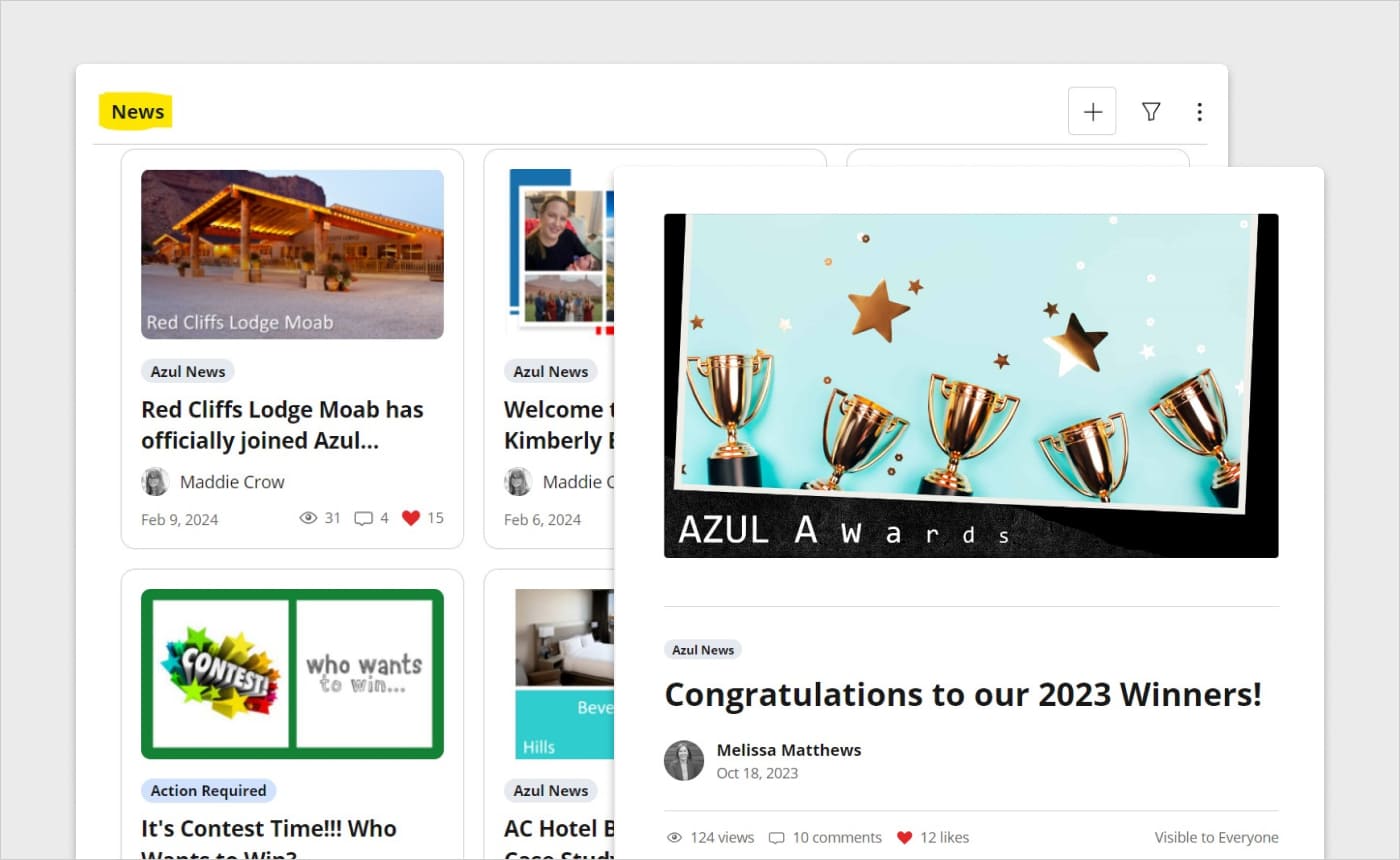Click the heart icon beside 12 likes

coord(904,838)
